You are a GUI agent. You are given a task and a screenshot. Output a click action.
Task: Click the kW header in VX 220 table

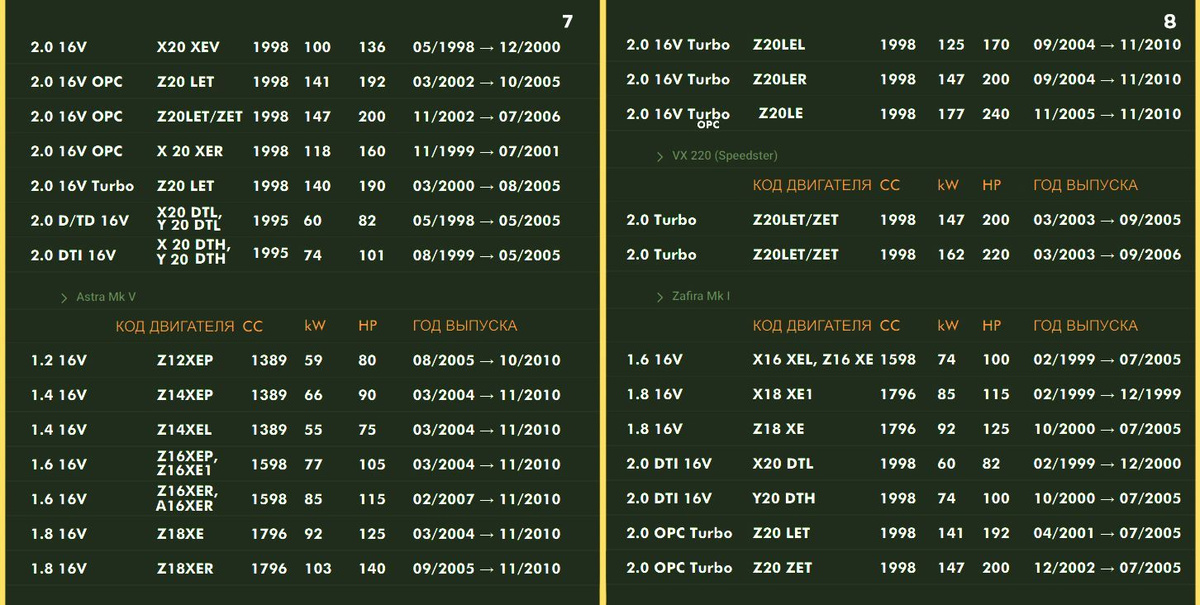click(x=948, y=186)
